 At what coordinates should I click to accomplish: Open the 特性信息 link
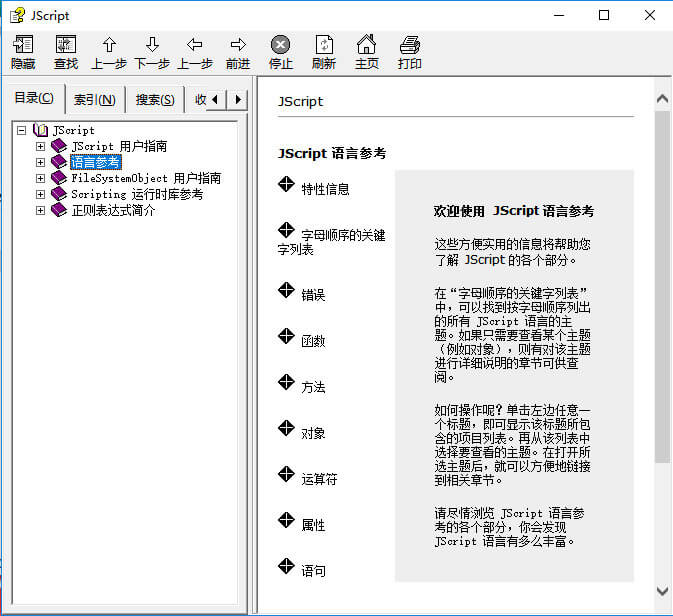click(325, 189)
